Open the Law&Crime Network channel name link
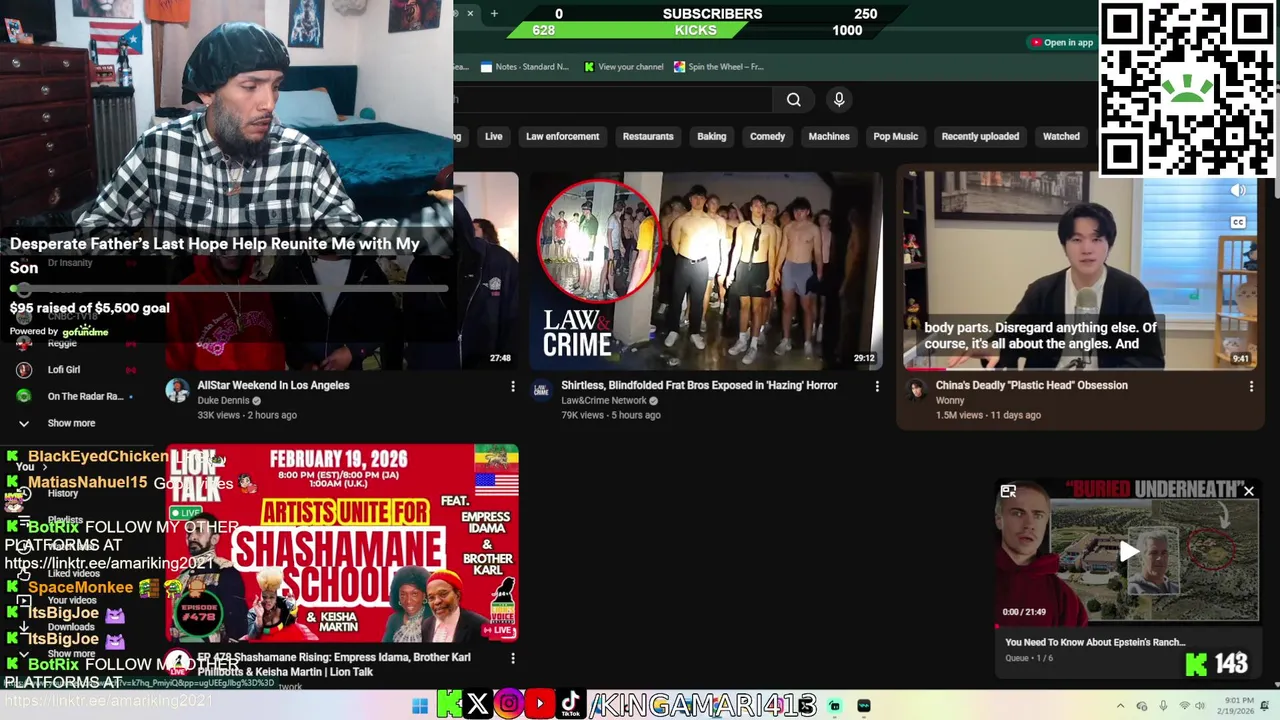This screenshot has height=720, width=1280. (604, 401)
